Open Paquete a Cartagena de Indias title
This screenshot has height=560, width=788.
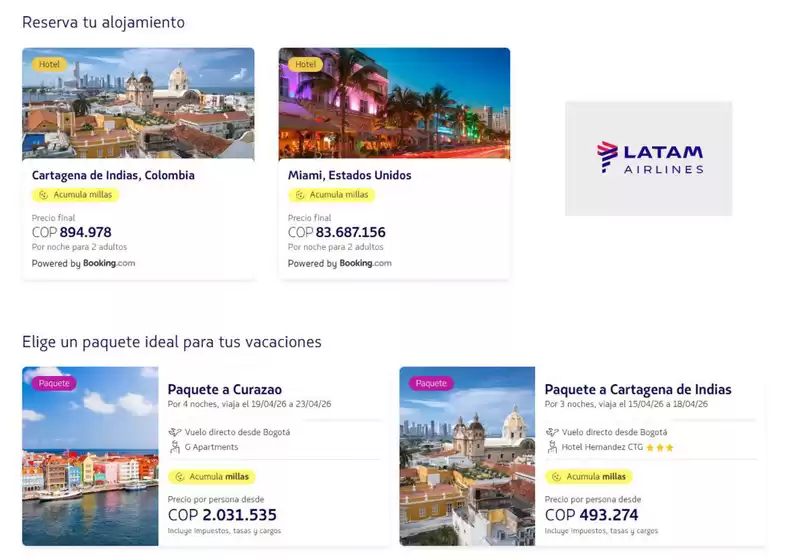point(638,389)
